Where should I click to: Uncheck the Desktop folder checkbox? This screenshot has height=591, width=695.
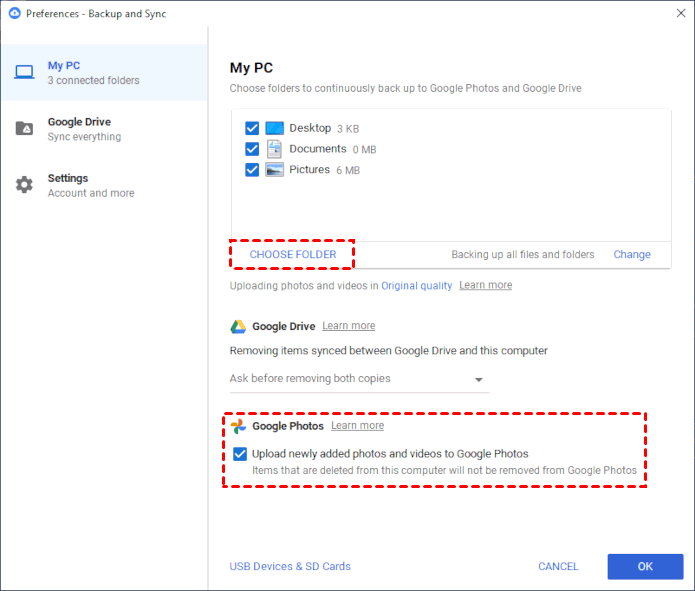point(252,129)
